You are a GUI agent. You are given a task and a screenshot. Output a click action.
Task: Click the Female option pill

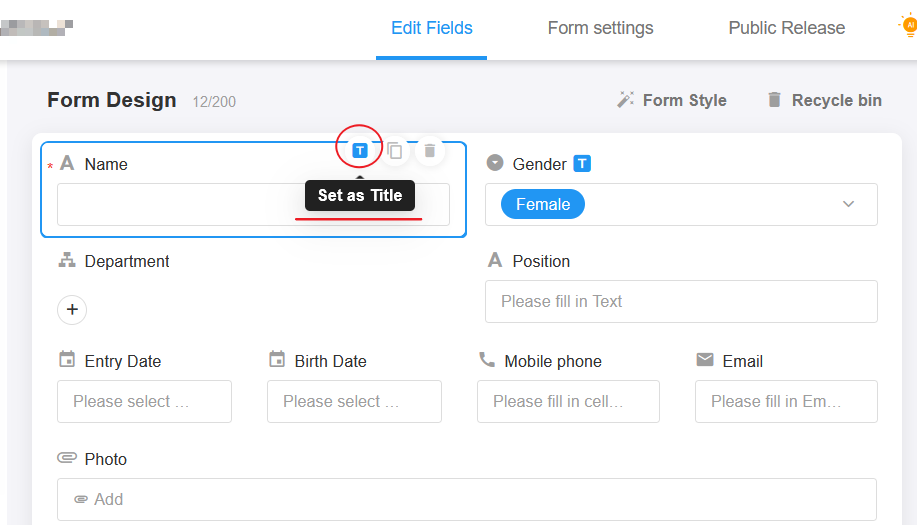(x=543, y=204)
